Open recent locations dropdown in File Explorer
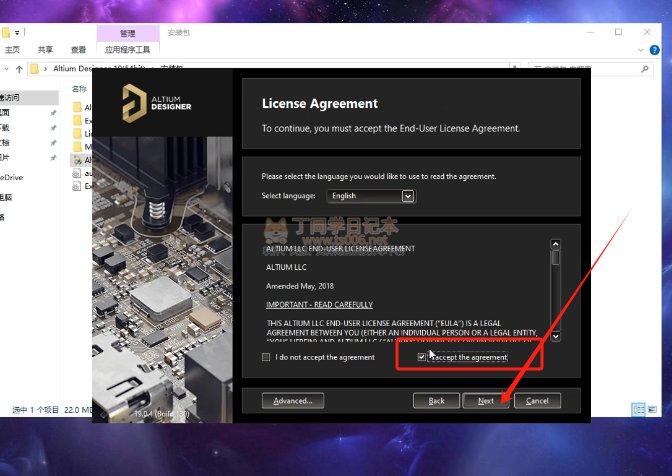The image size is (672, 476). coord(6,69)
